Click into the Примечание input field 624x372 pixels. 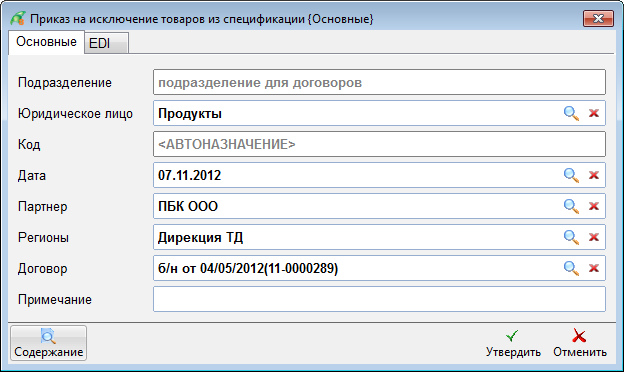click(379, 299)
